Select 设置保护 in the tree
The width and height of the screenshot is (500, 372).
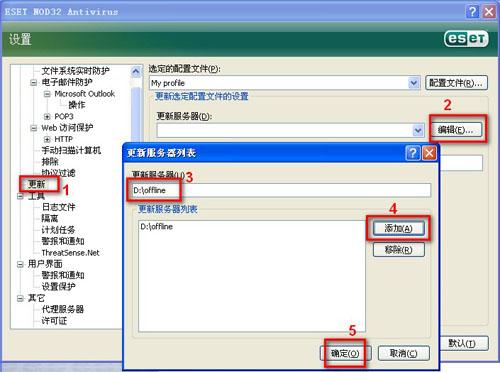pyautogui.click(x=58, y=287)
